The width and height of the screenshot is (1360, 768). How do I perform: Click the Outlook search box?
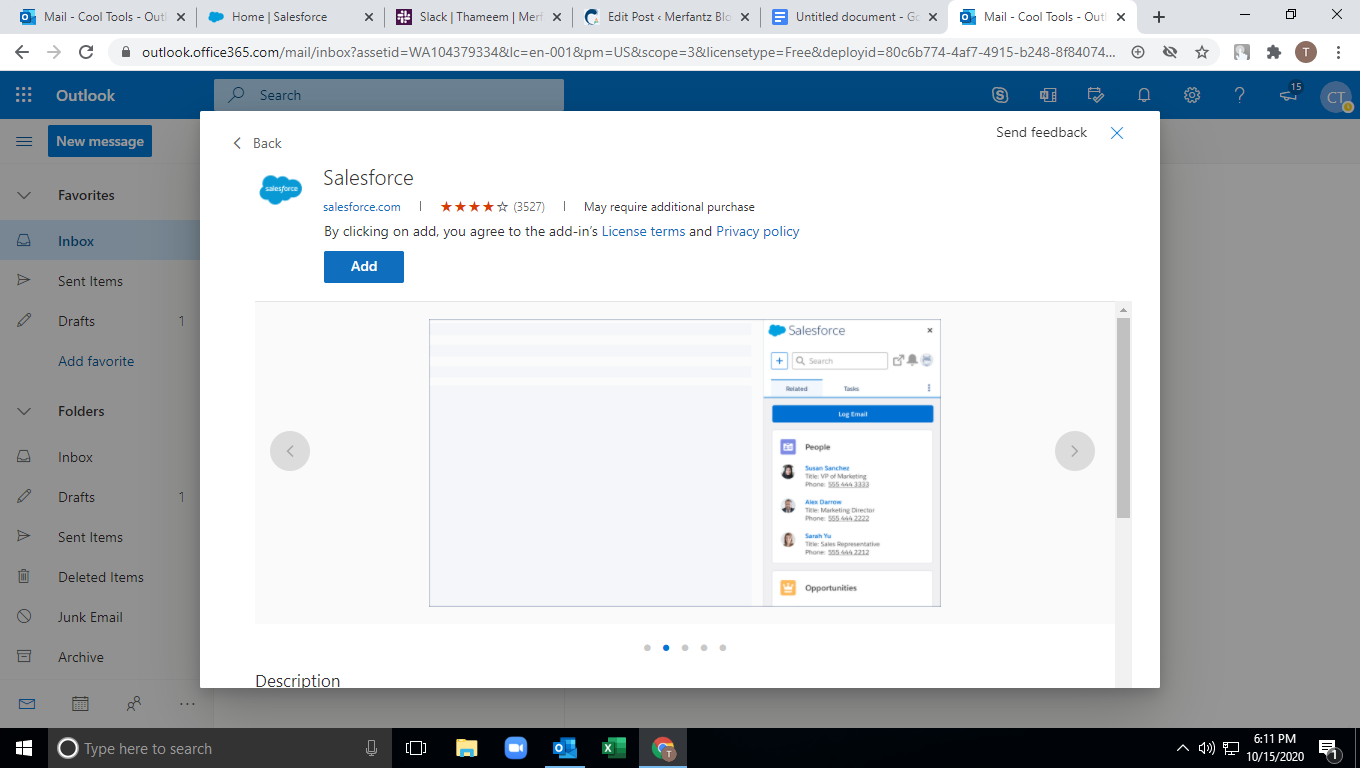pos(389,95)
